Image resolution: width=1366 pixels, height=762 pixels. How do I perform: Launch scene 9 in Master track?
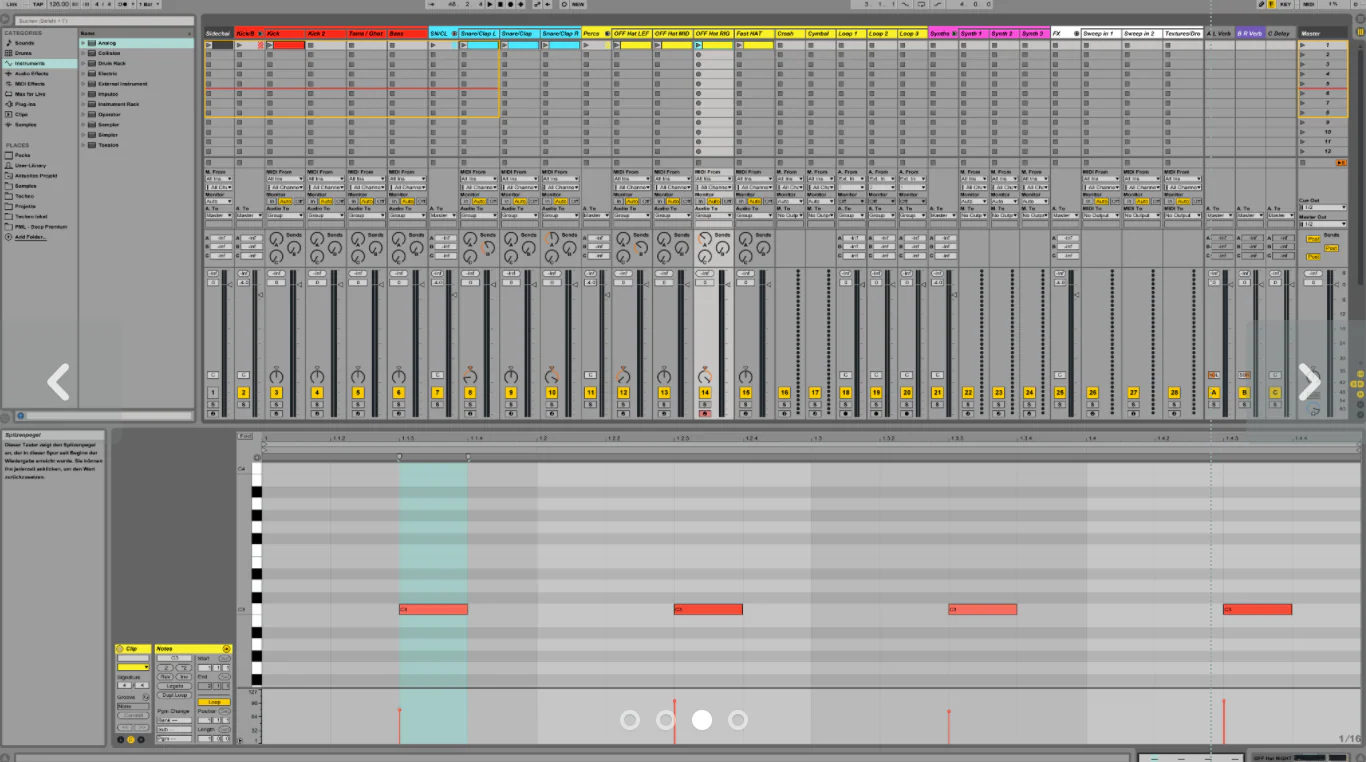1303,122
